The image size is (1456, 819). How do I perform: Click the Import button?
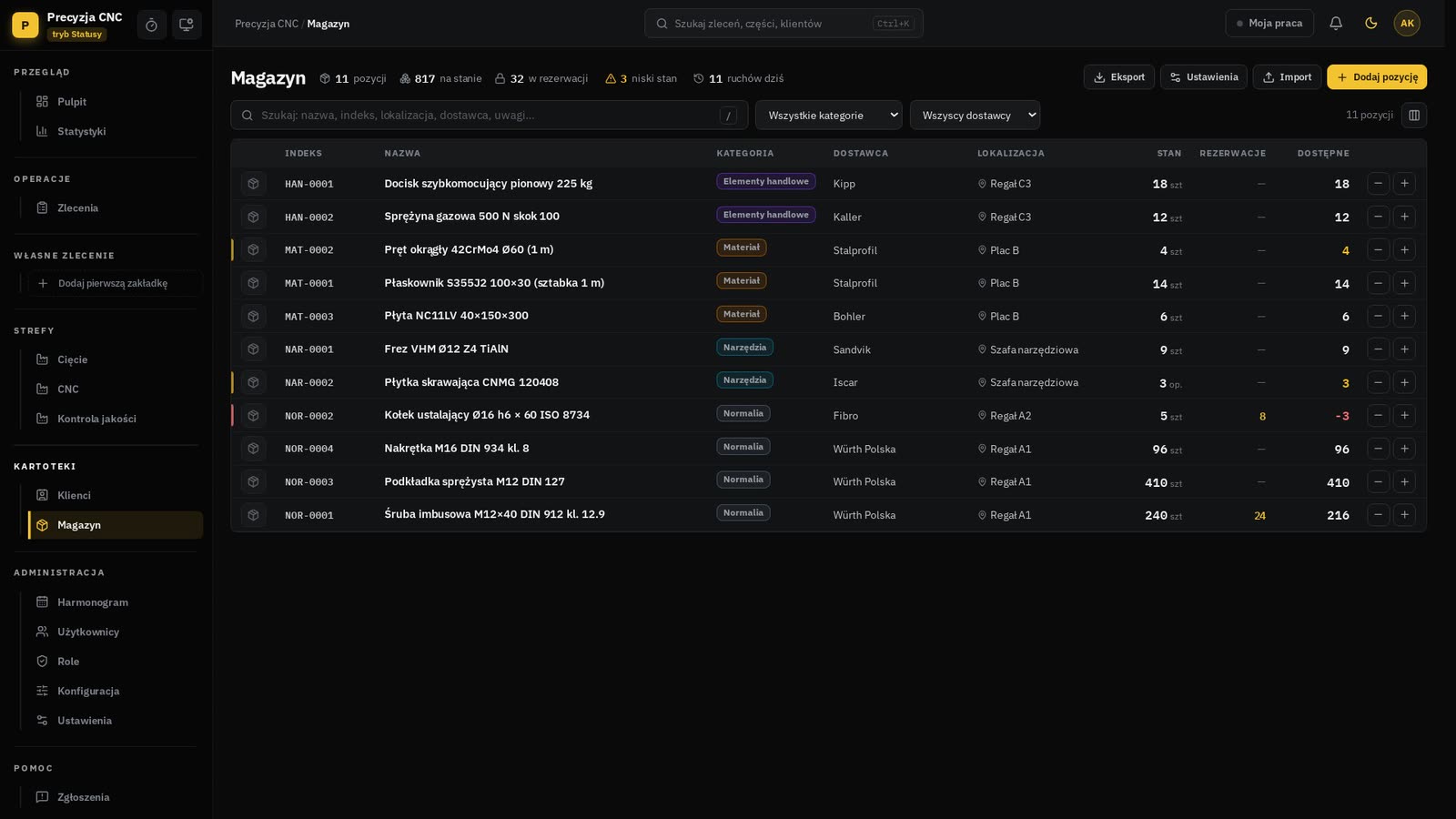pyautogui.click(x=1287, y=77)
